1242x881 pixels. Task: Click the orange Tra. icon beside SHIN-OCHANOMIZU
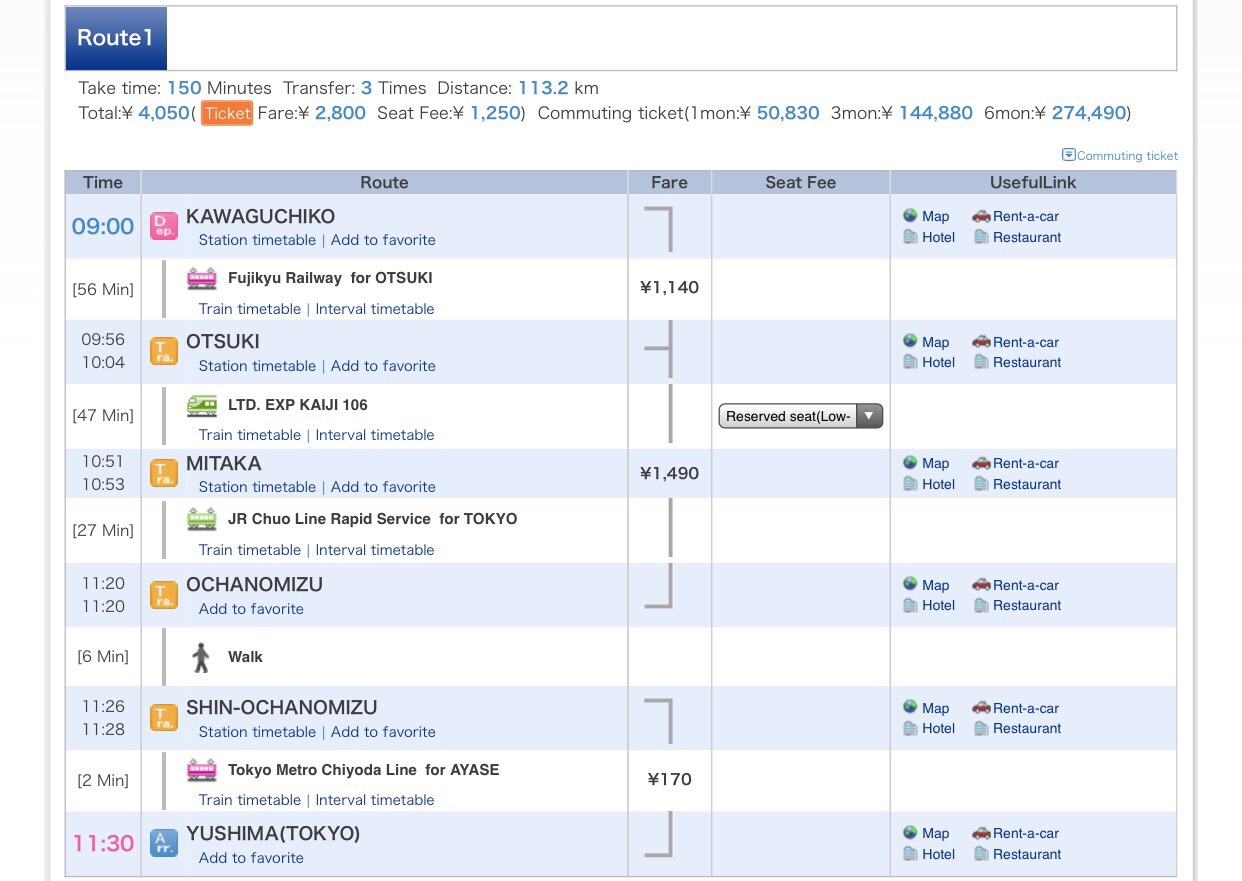point(164,718)
